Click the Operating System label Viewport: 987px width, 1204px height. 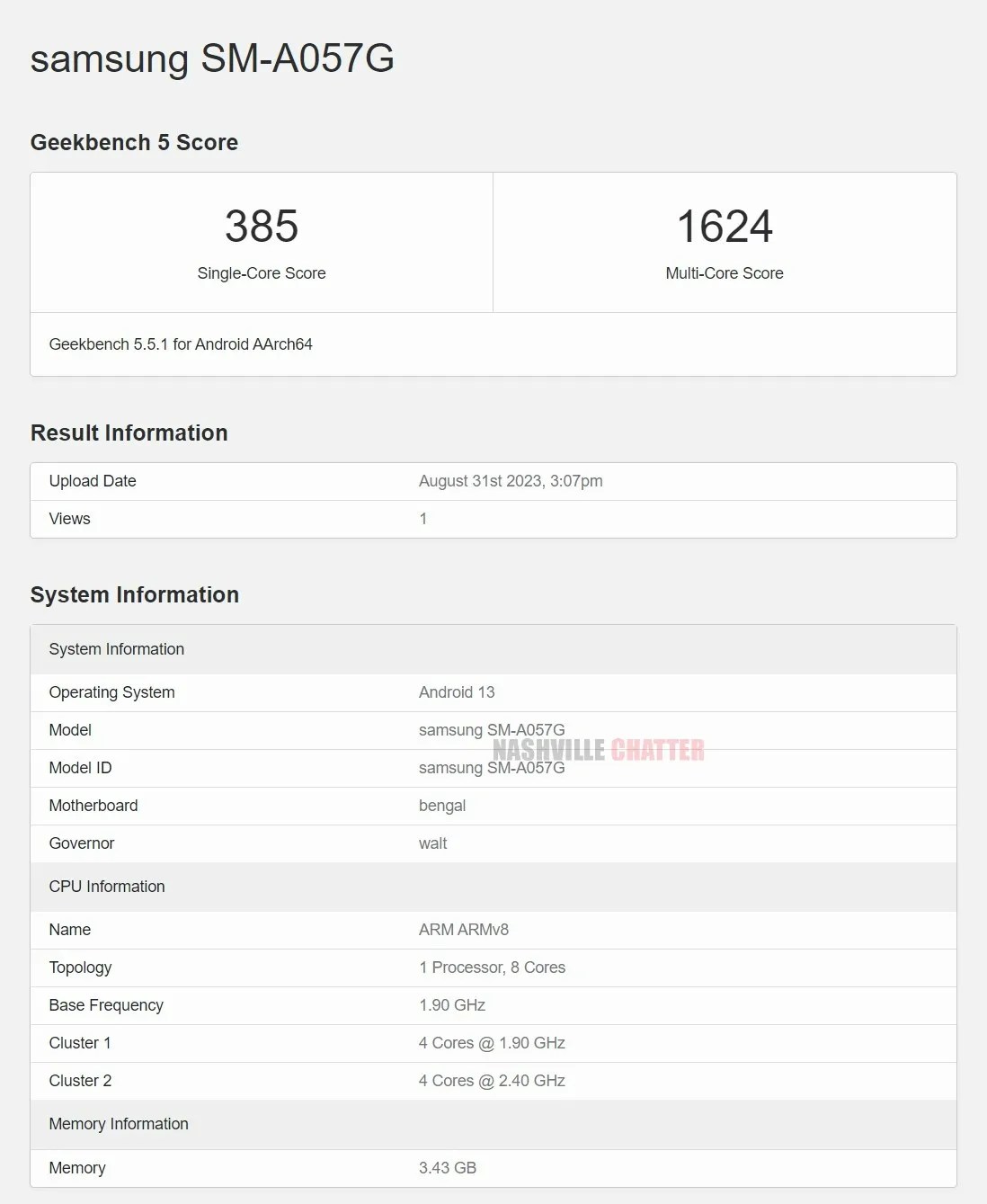point(112,692)
